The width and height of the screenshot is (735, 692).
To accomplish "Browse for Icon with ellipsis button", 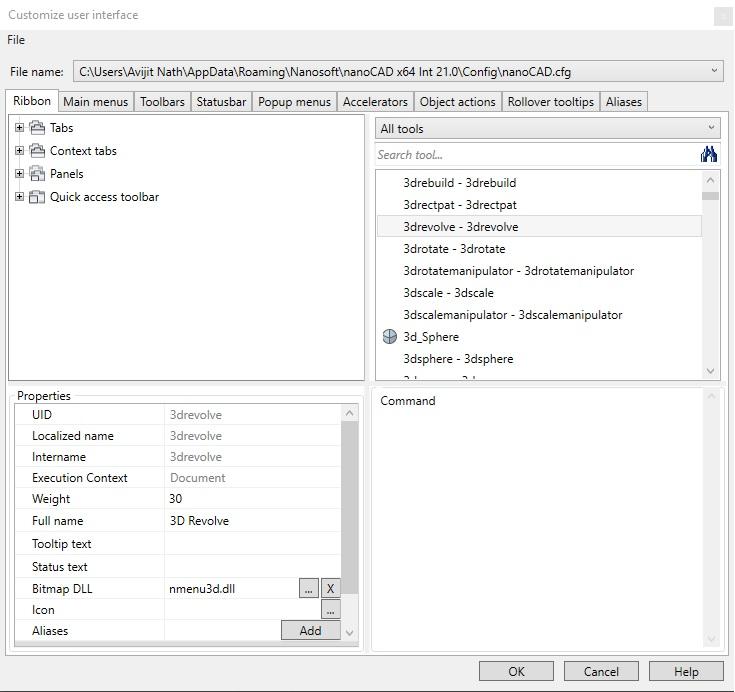I will 330,610.
